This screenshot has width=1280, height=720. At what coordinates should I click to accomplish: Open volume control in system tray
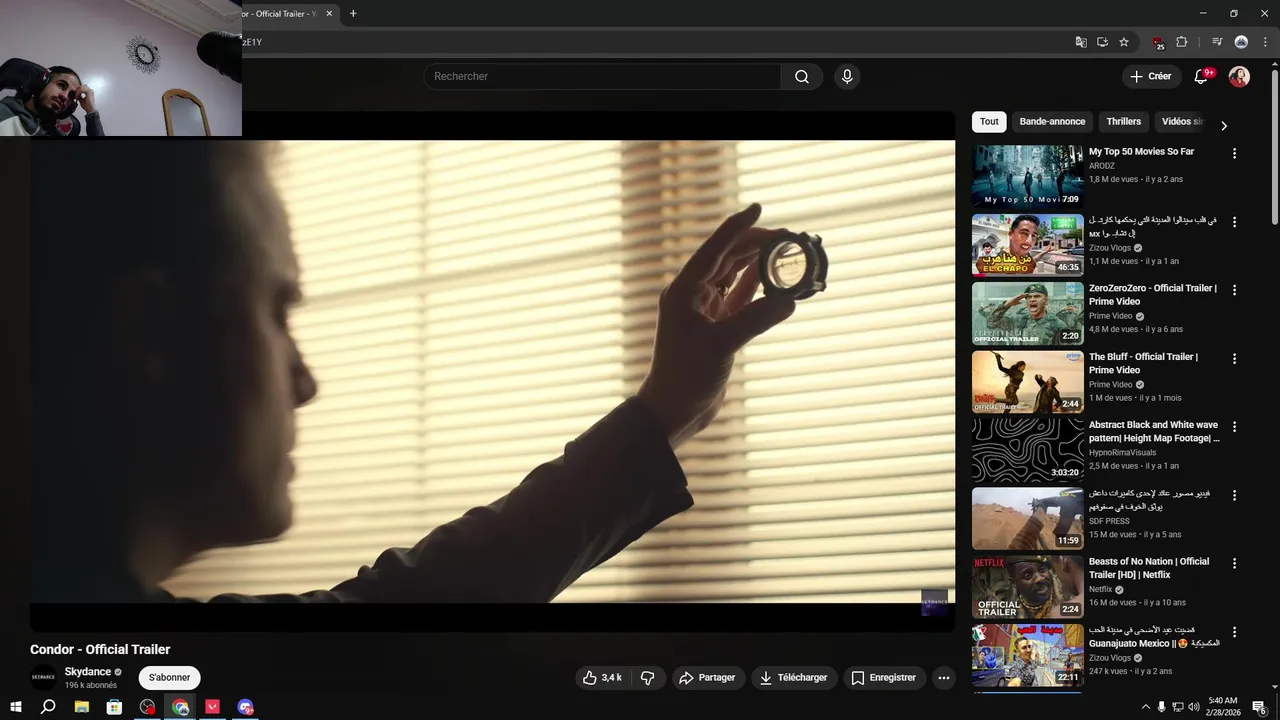[x=1194, y=707]
